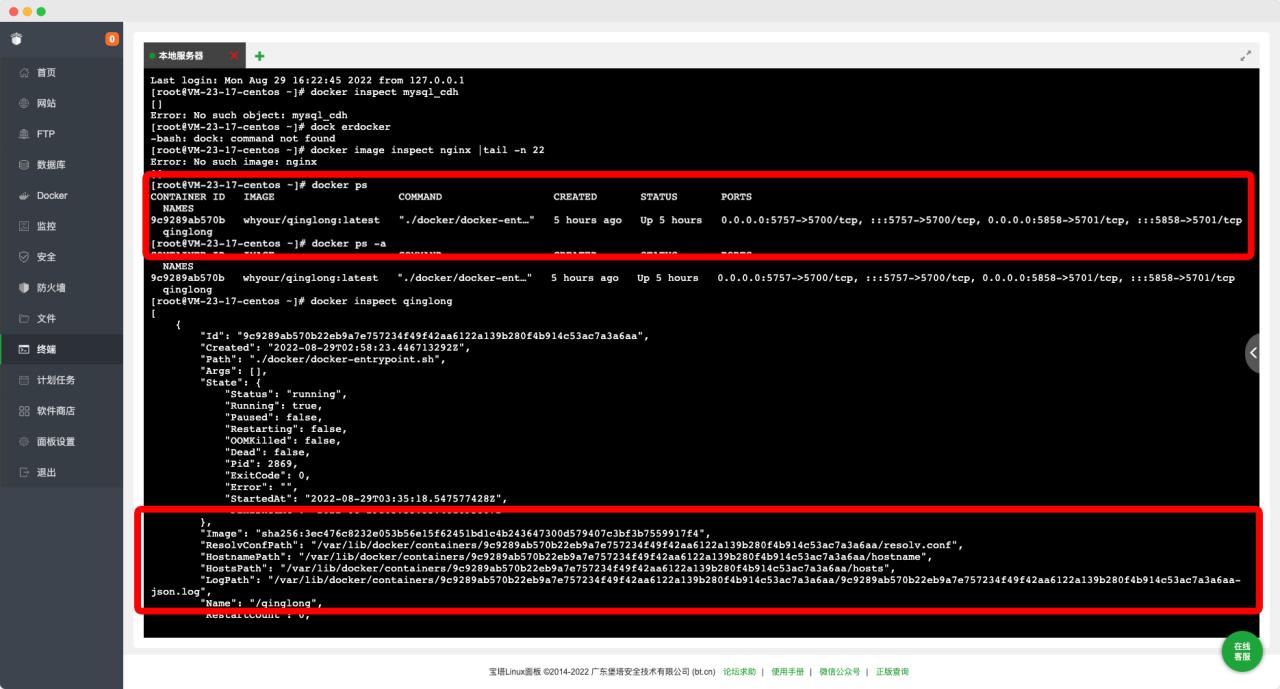Click the 防火墙 firewall icon

pyautogui.click(x=24, y=288)
